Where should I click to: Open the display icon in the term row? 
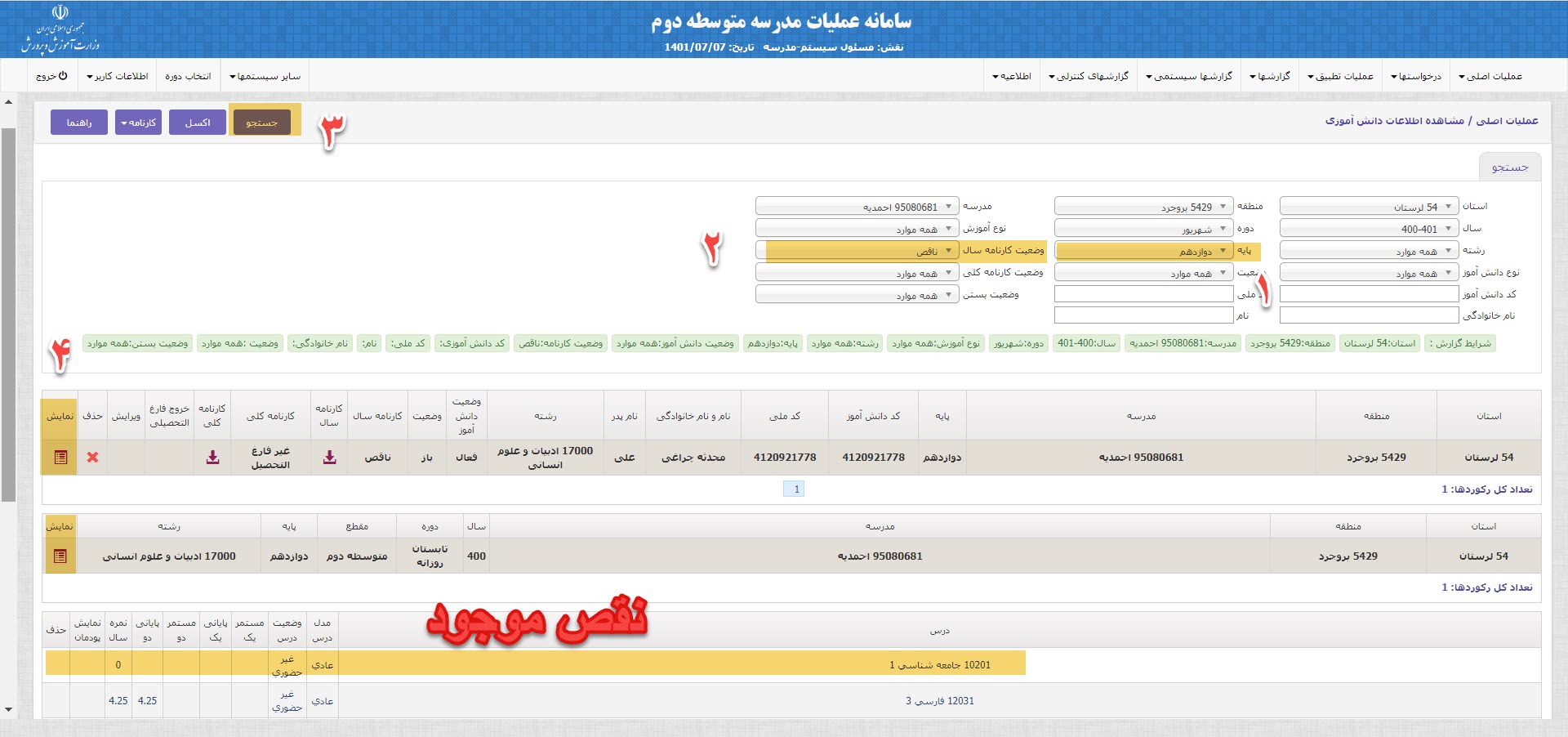click(60, 556)
